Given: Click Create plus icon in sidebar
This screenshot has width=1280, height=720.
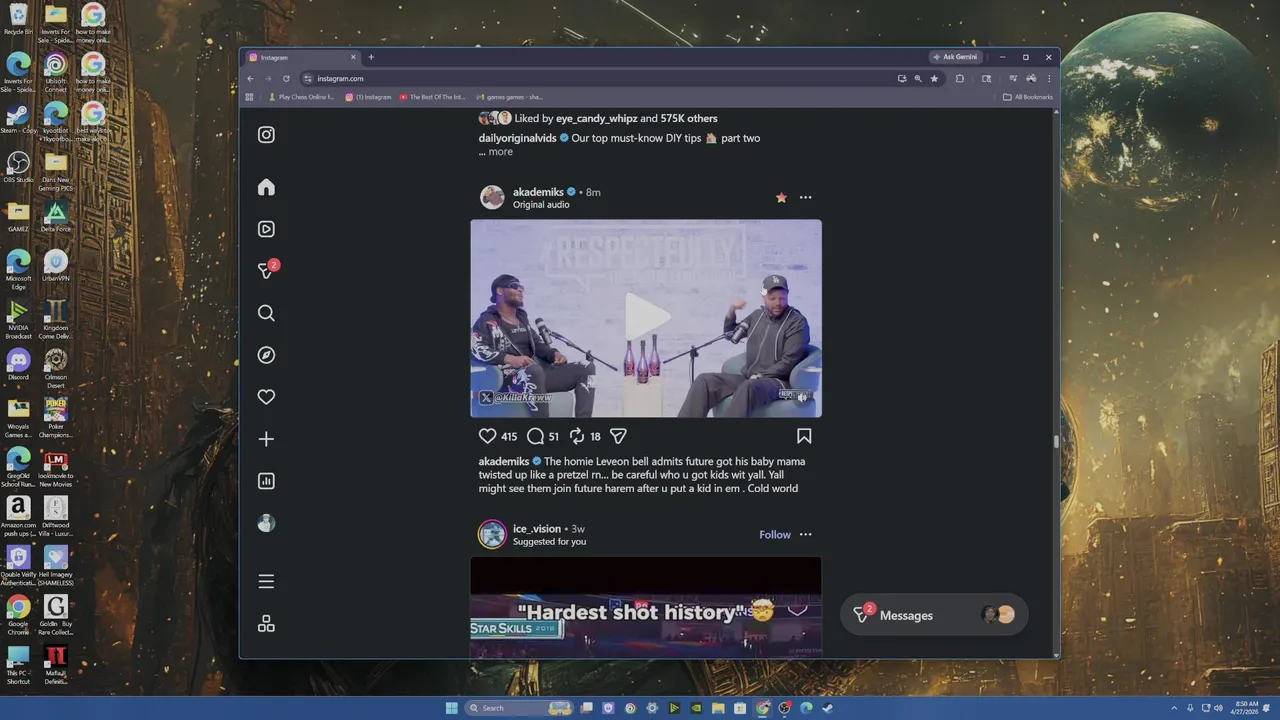Looking at the screenshot, I should pos(266,439).
